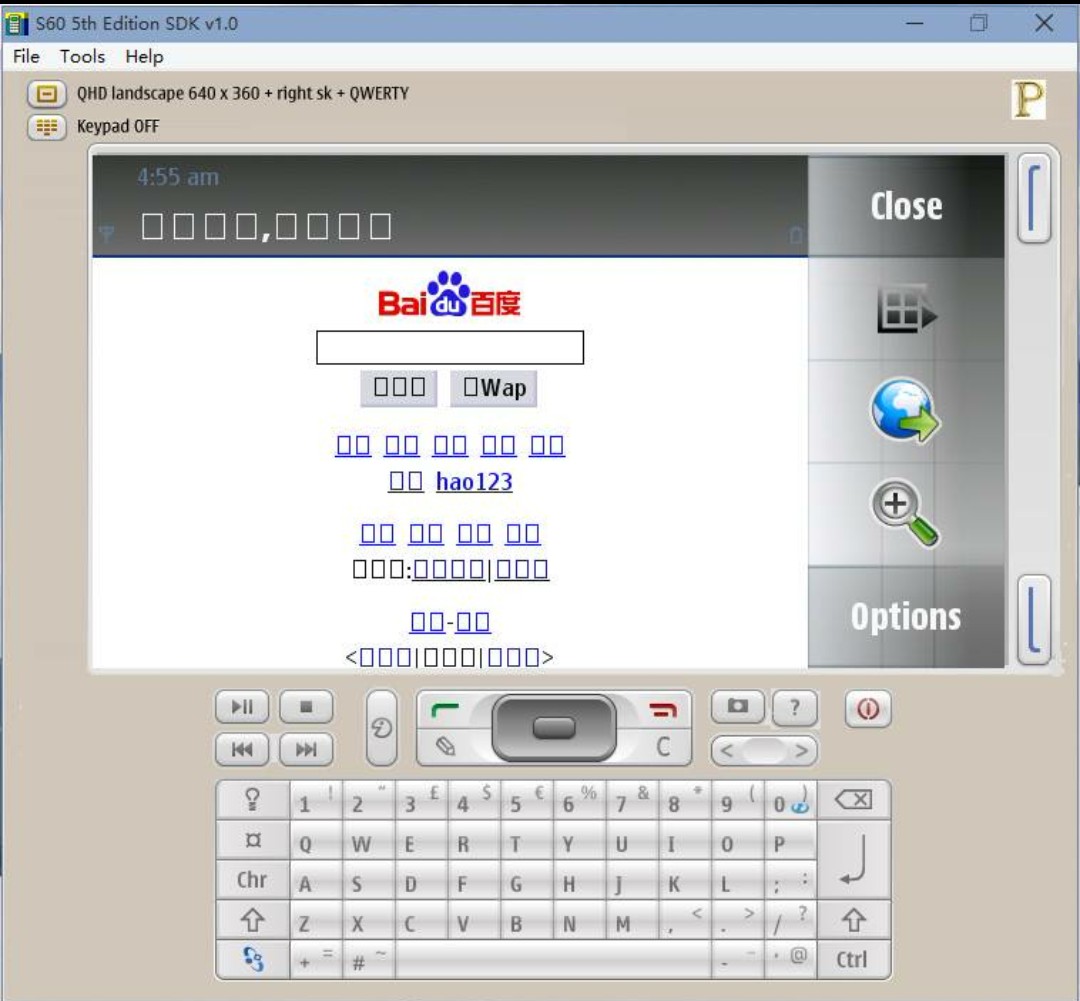Toggle the Chr key on the keyboard

(x=252, y=880)
